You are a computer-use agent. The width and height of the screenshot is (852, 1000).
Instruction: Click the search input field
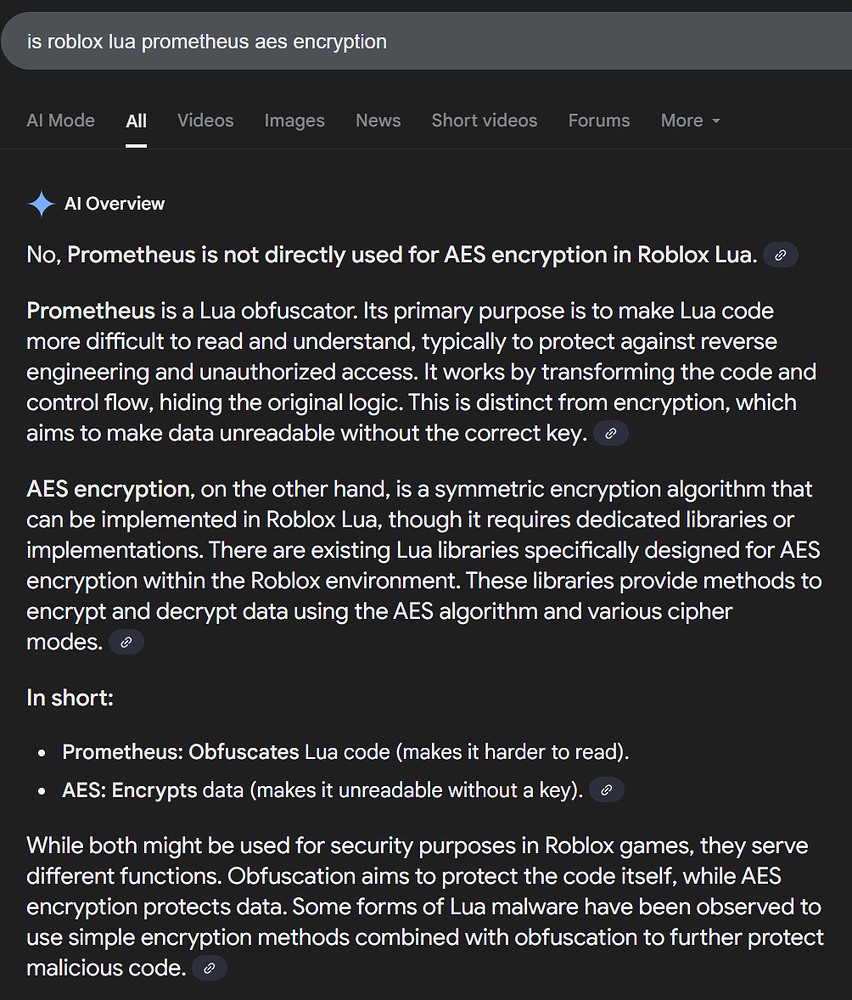(400, 41)
